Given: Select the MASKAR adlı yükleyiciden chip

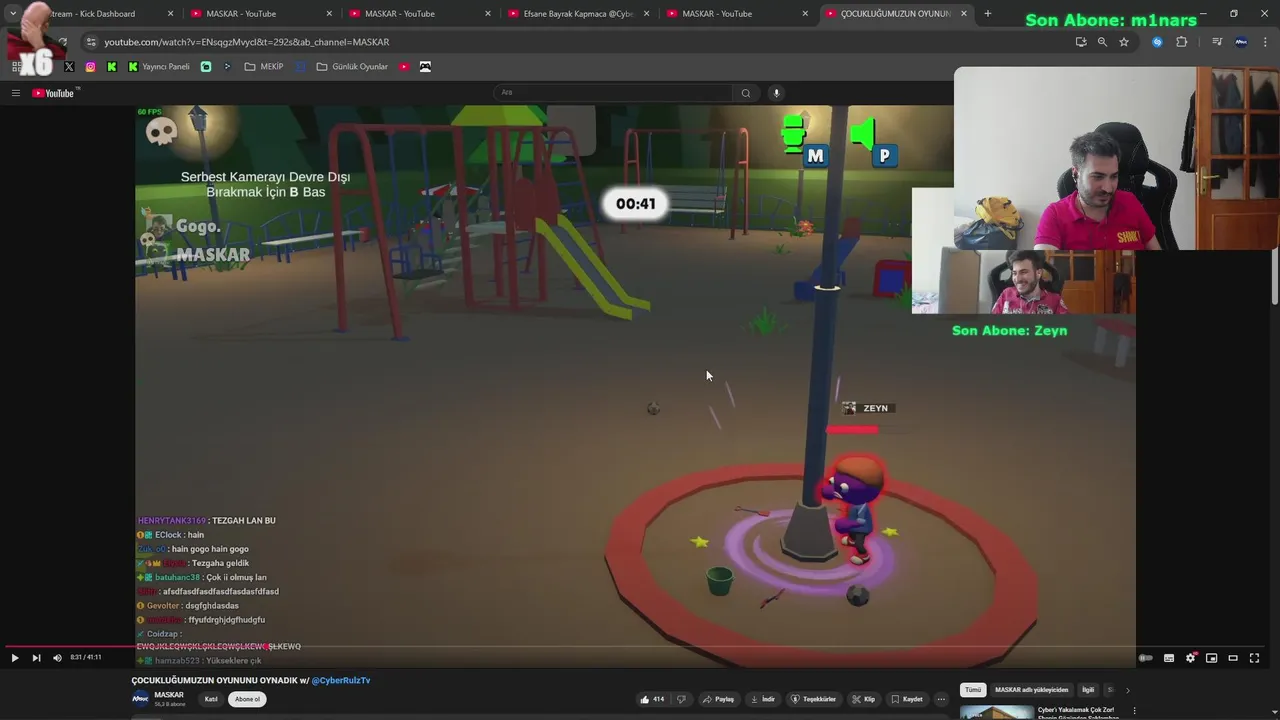Looking at the screenshot, I should tap(1031, 690).
